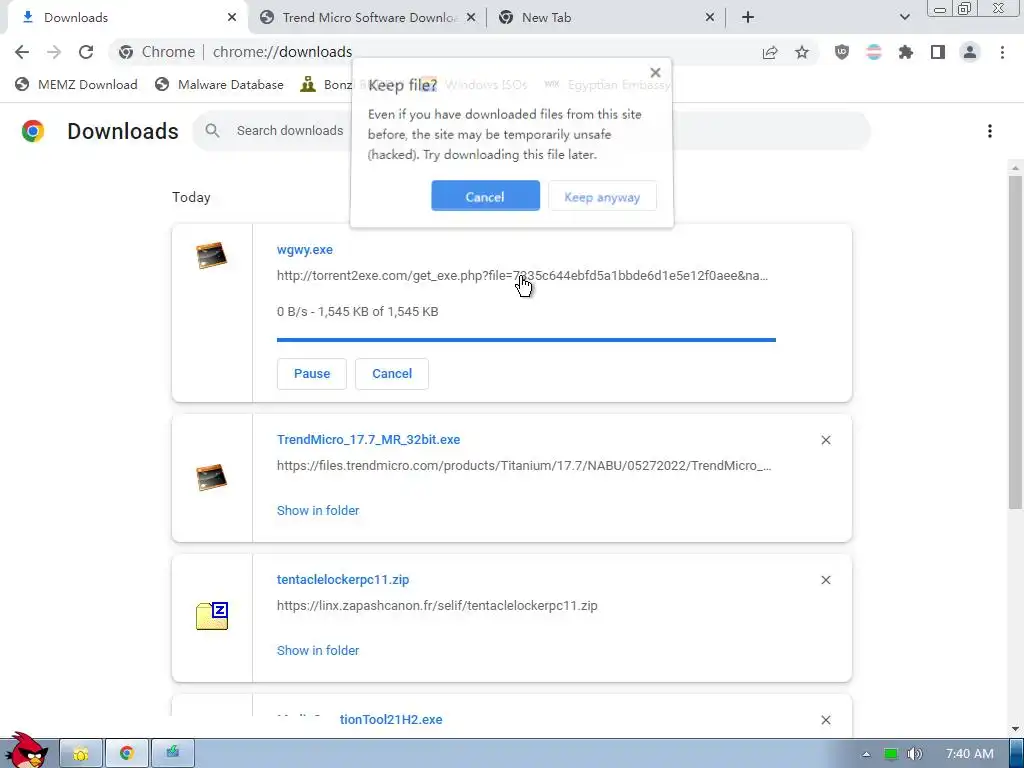Viewport: 1024px width, 768px height.
Task: Click the linx.zapashcanon.fr source URL
Action: 437,605
